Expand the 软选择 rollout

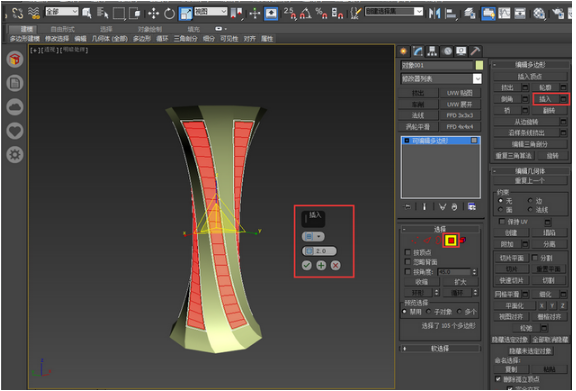[405, 349]
